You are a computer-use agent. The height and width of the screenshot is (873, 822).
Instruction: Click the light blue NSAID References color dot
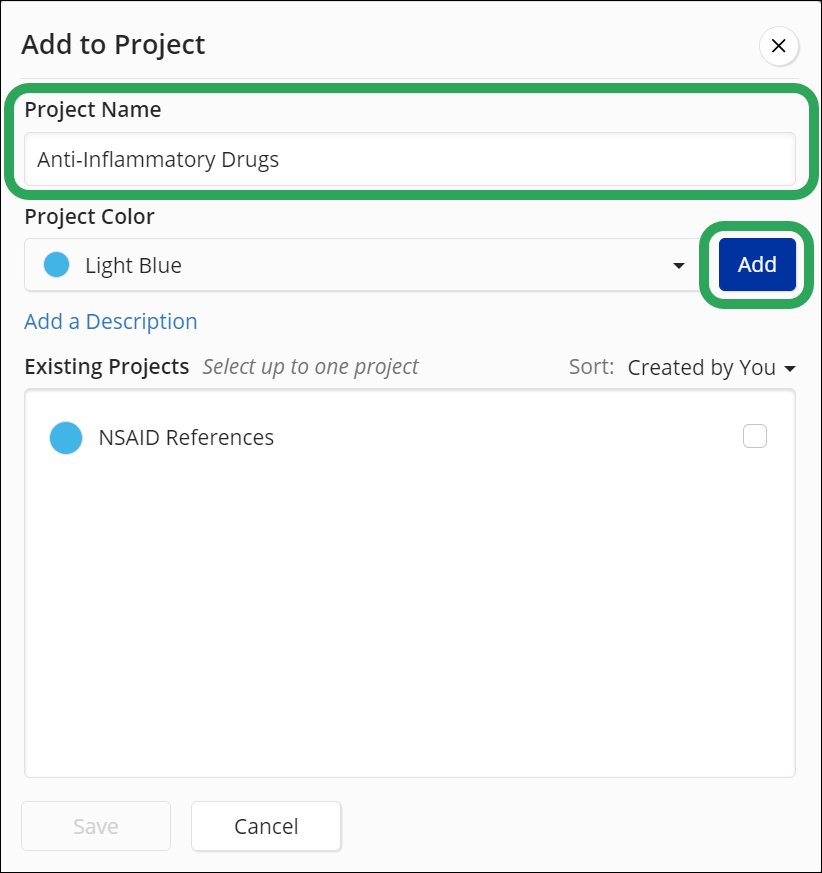point(66,438)
